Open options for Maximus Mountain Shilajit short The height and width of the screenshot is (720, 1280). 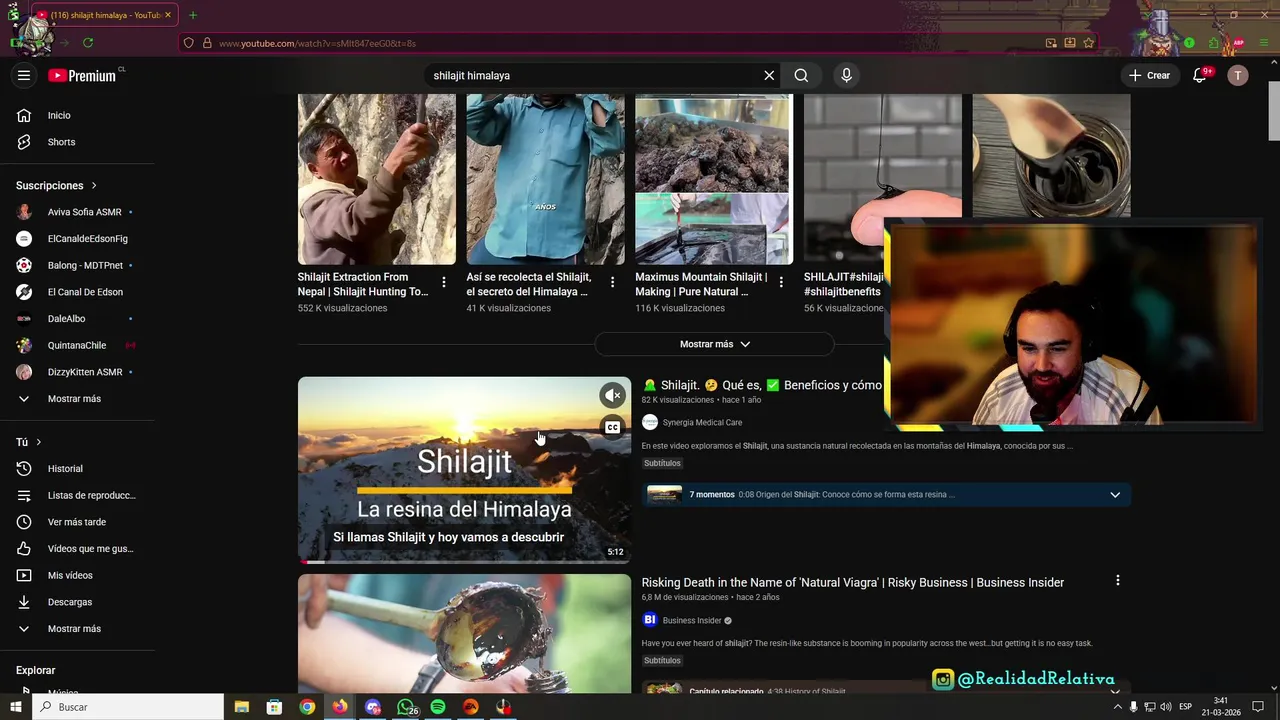coord(781,283)
